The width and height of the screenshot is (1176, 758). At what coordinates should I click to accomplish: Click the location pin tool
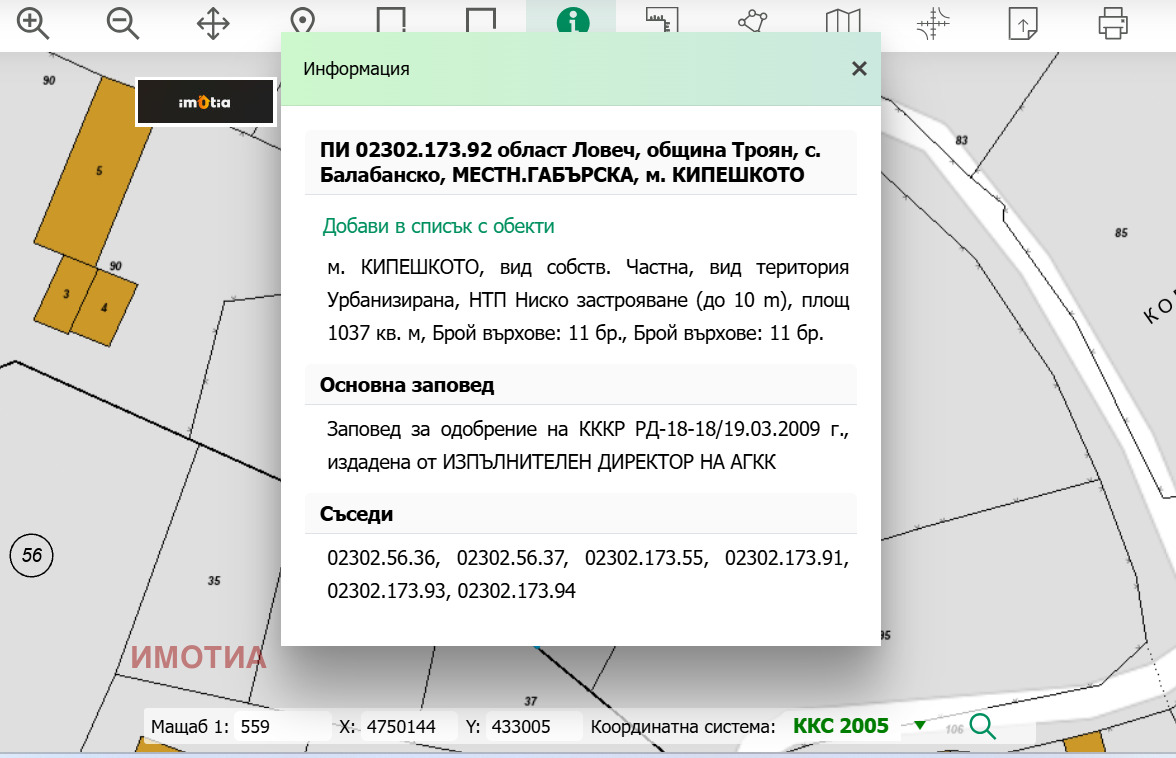[302, 22]
